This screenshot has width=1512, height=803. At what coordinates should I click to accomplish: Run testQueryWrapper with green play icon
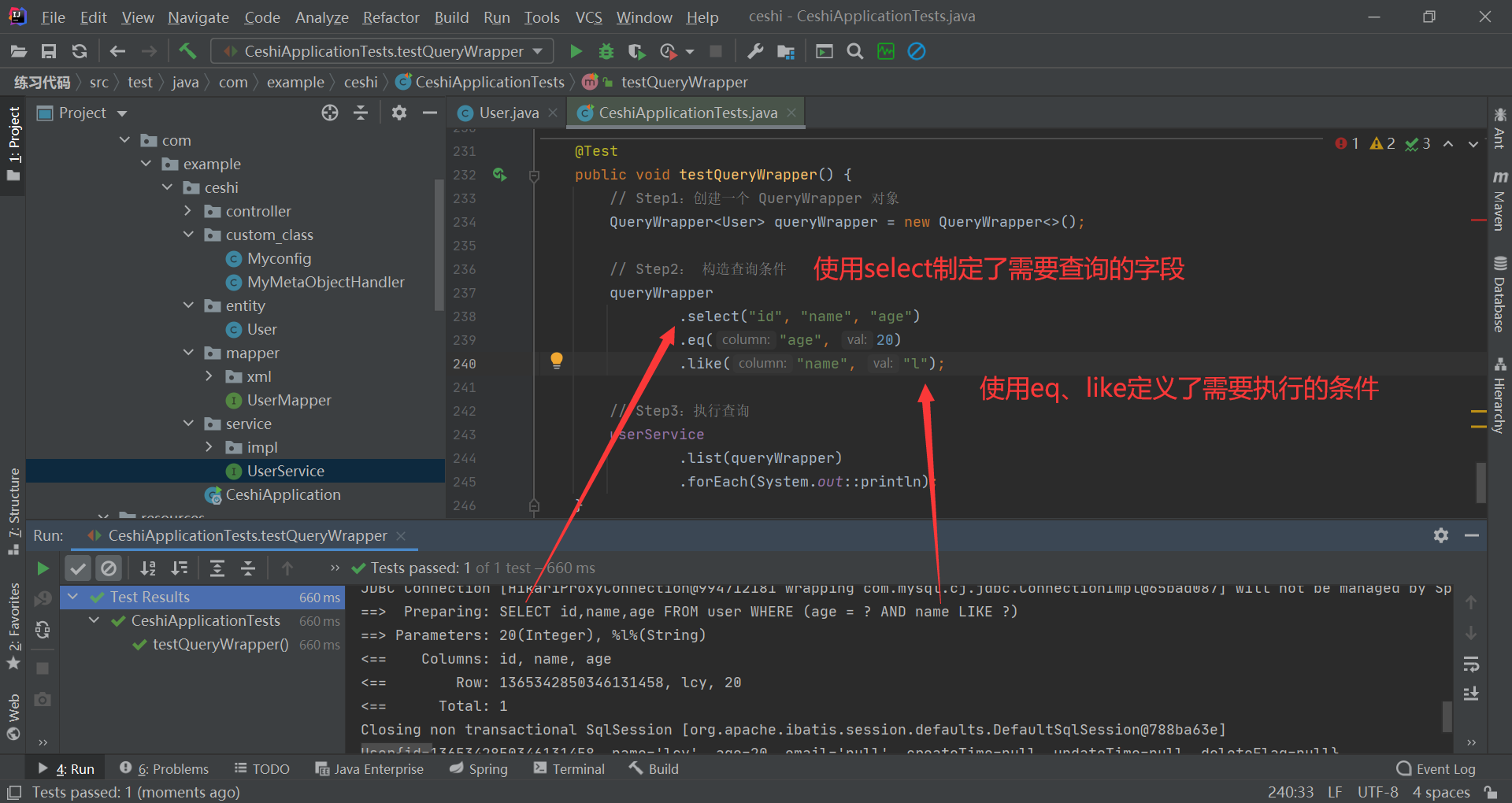pos(576,51)
